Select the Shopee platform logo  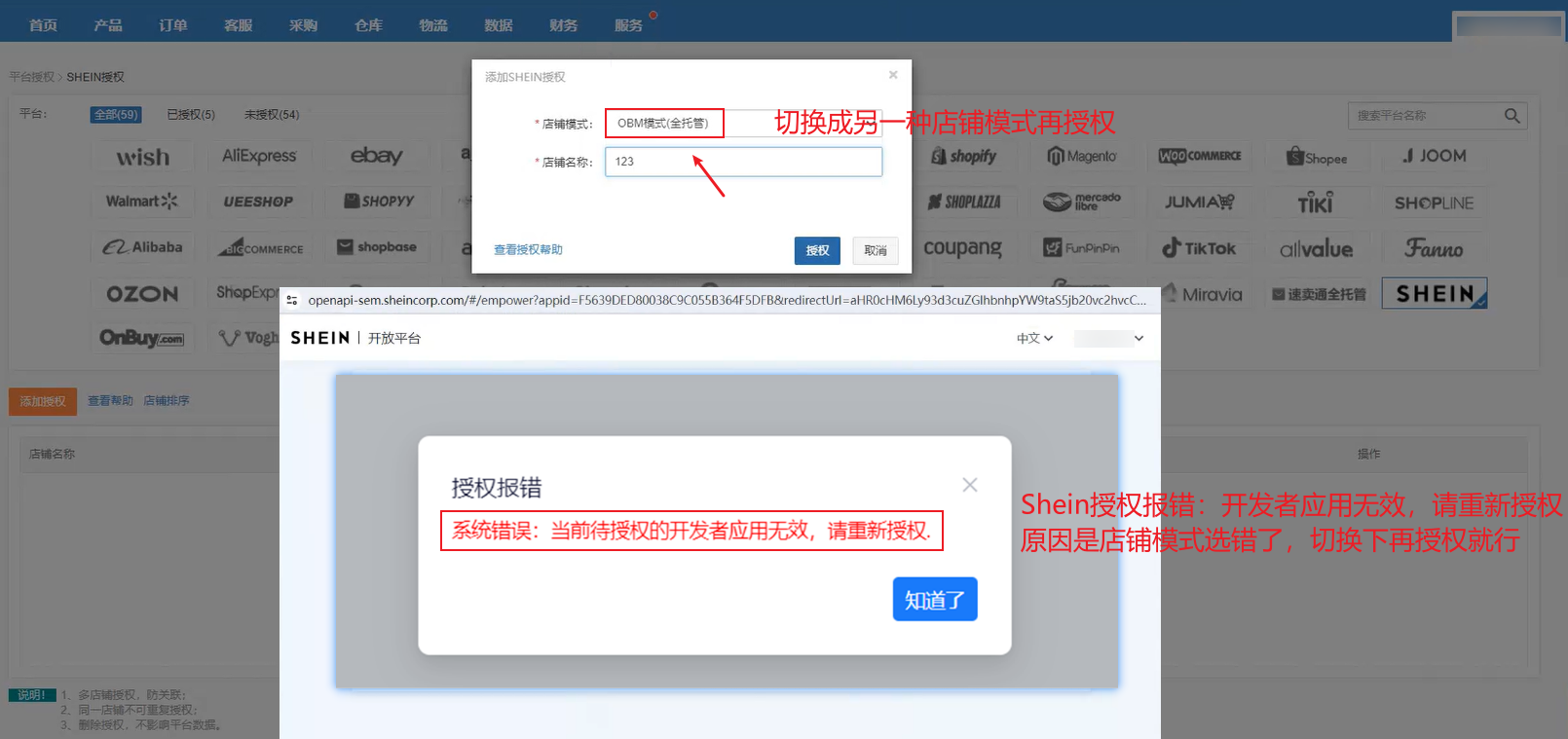pyautogui.click(x=1317, y=157)
